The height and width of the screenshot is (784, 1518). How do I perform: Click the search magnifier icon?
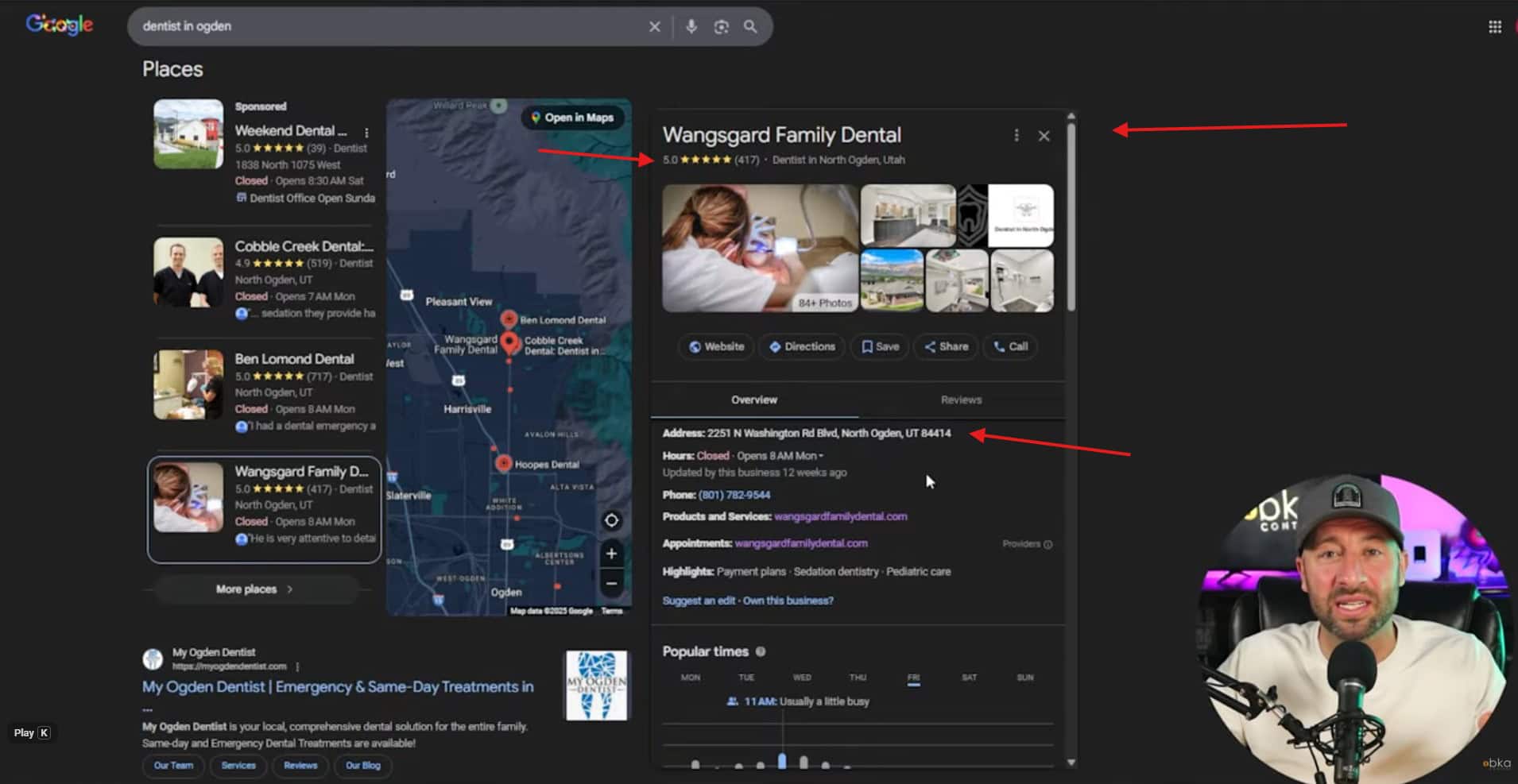pyautogui.click(x=750, y=26)
